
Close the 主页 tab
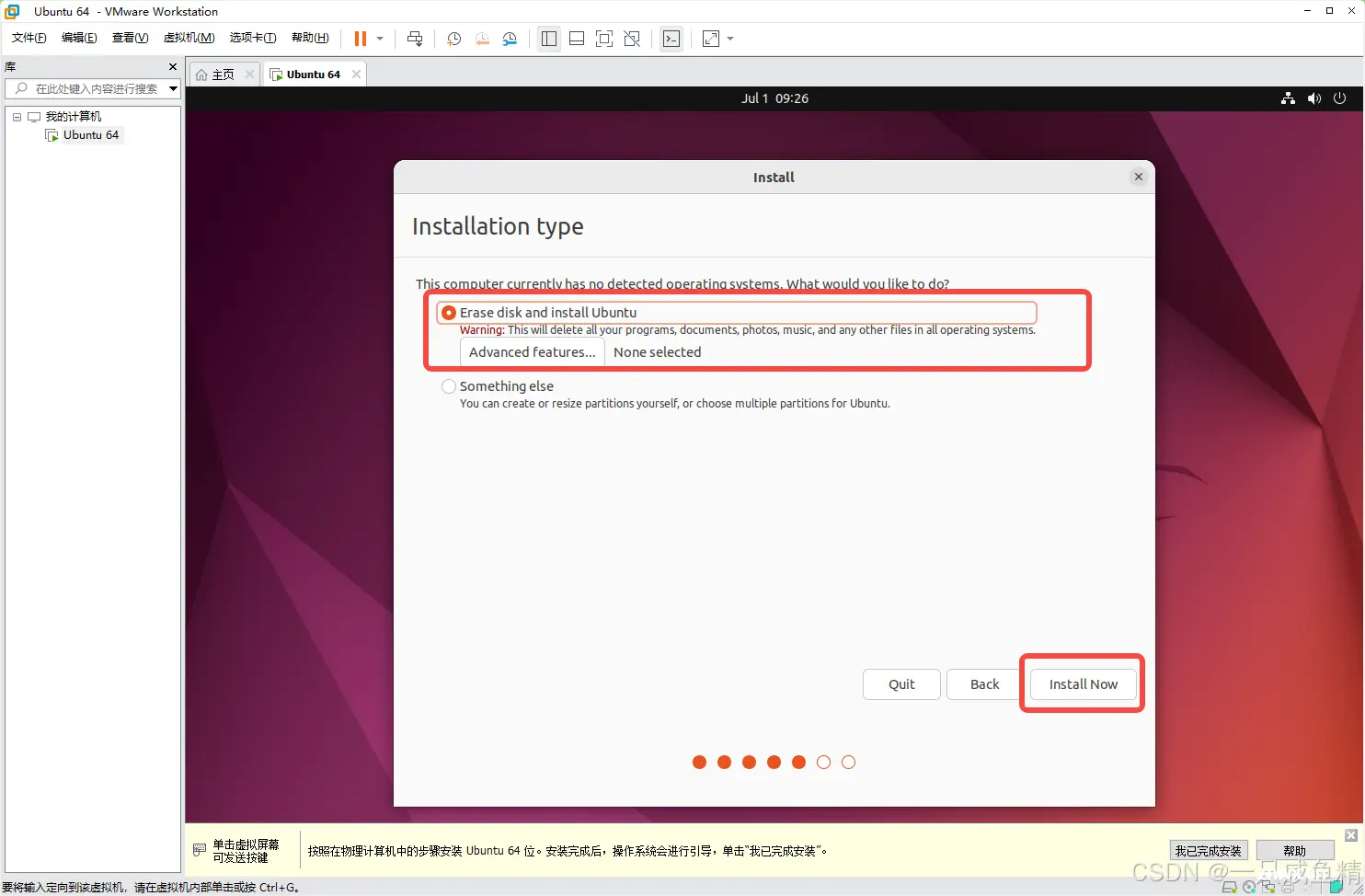tap(249, 75)
